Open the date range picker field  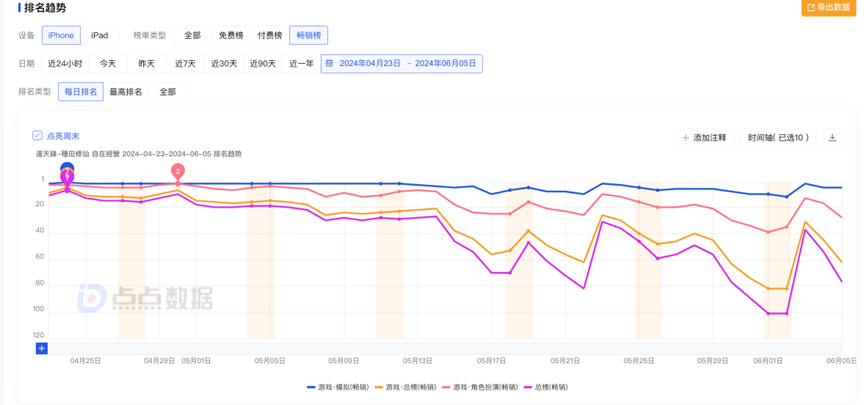402,64
